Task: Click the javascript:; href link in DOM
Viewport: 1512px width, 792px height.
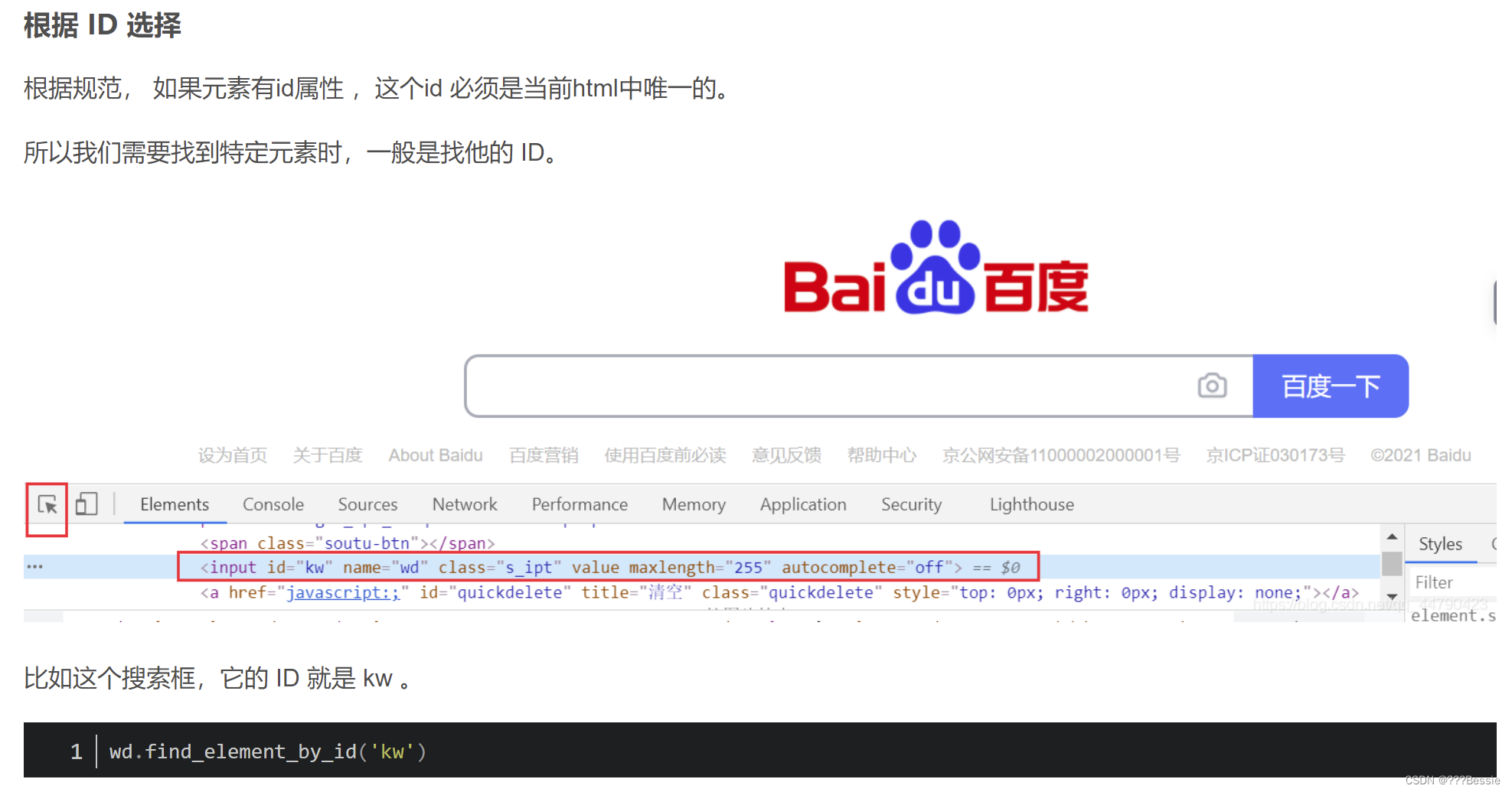Action: click(x=343, y=592)
